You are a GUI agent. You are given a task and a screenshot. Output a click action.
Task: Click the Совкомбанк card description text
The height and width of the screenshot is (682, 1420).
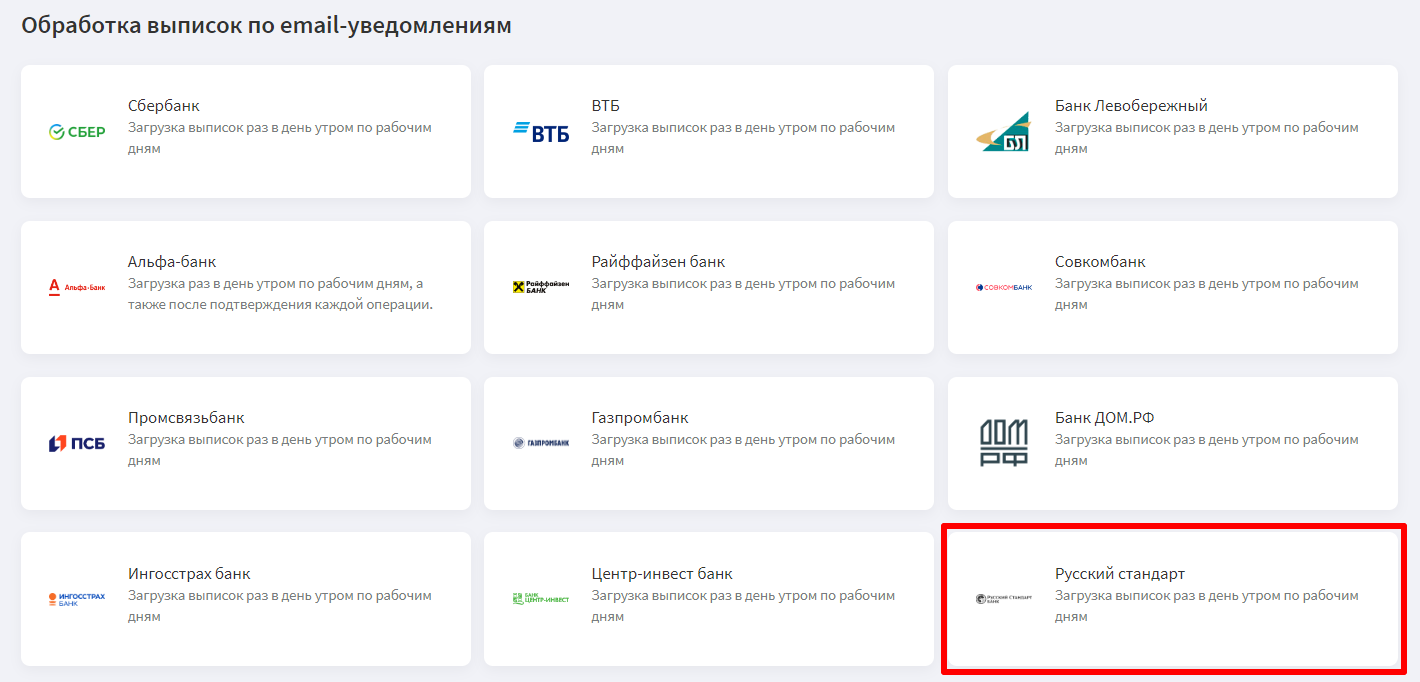1207,294
